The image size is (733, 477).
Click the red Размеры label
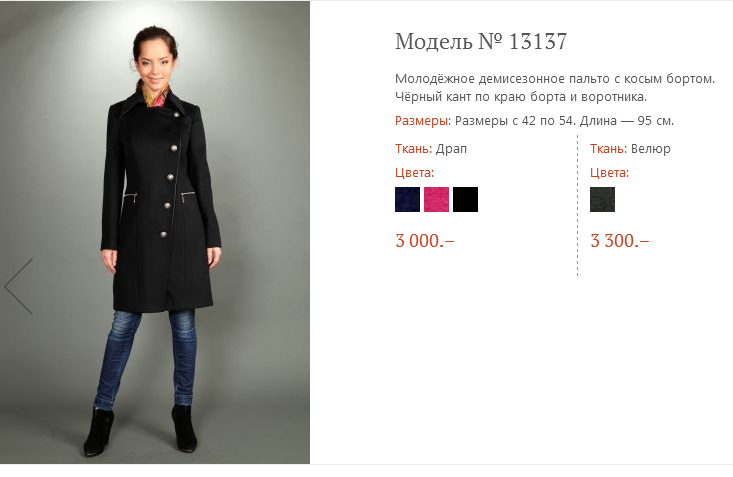coord(423,121)
